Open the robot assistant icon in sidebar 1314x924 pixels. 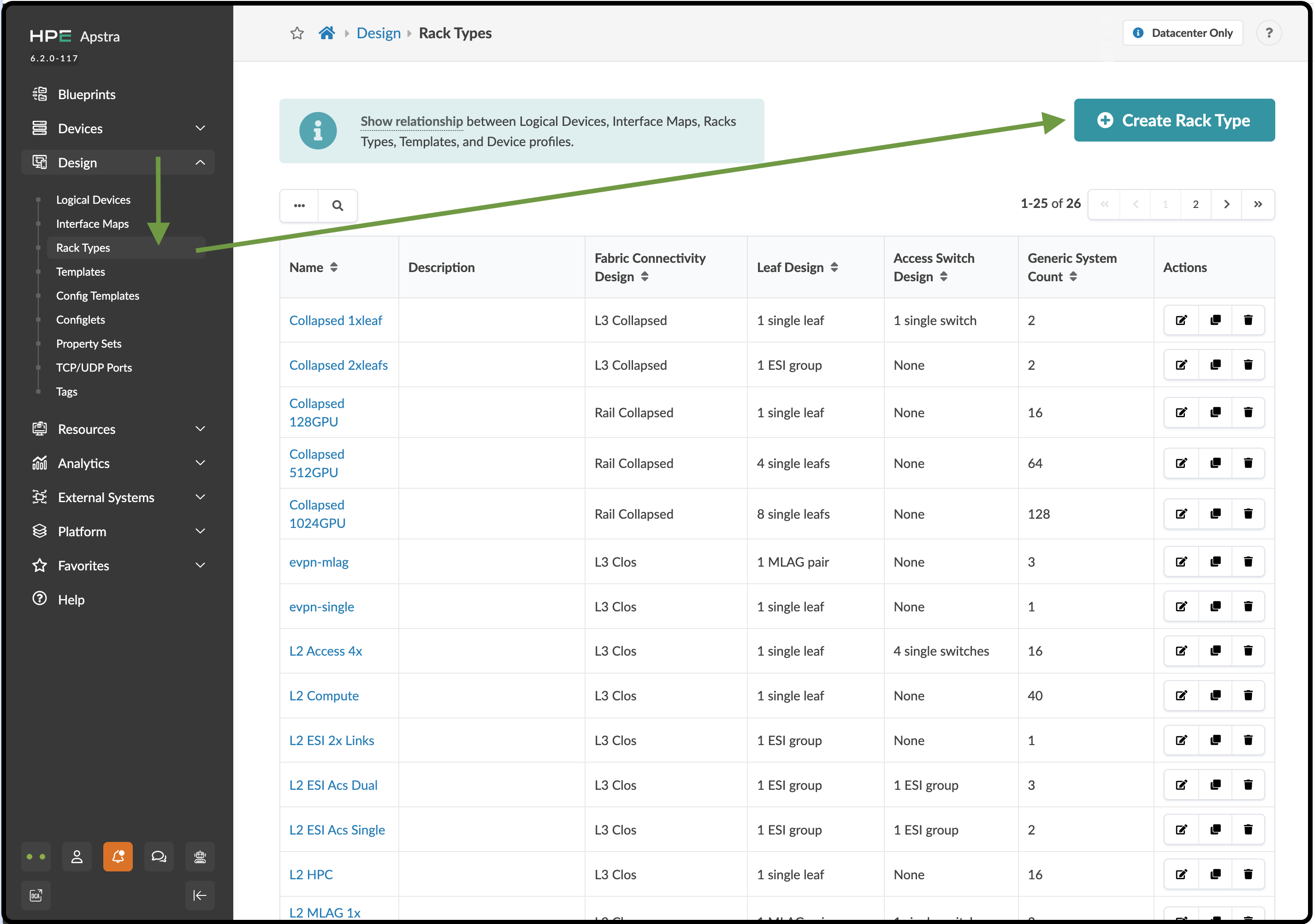click(200, 856)
